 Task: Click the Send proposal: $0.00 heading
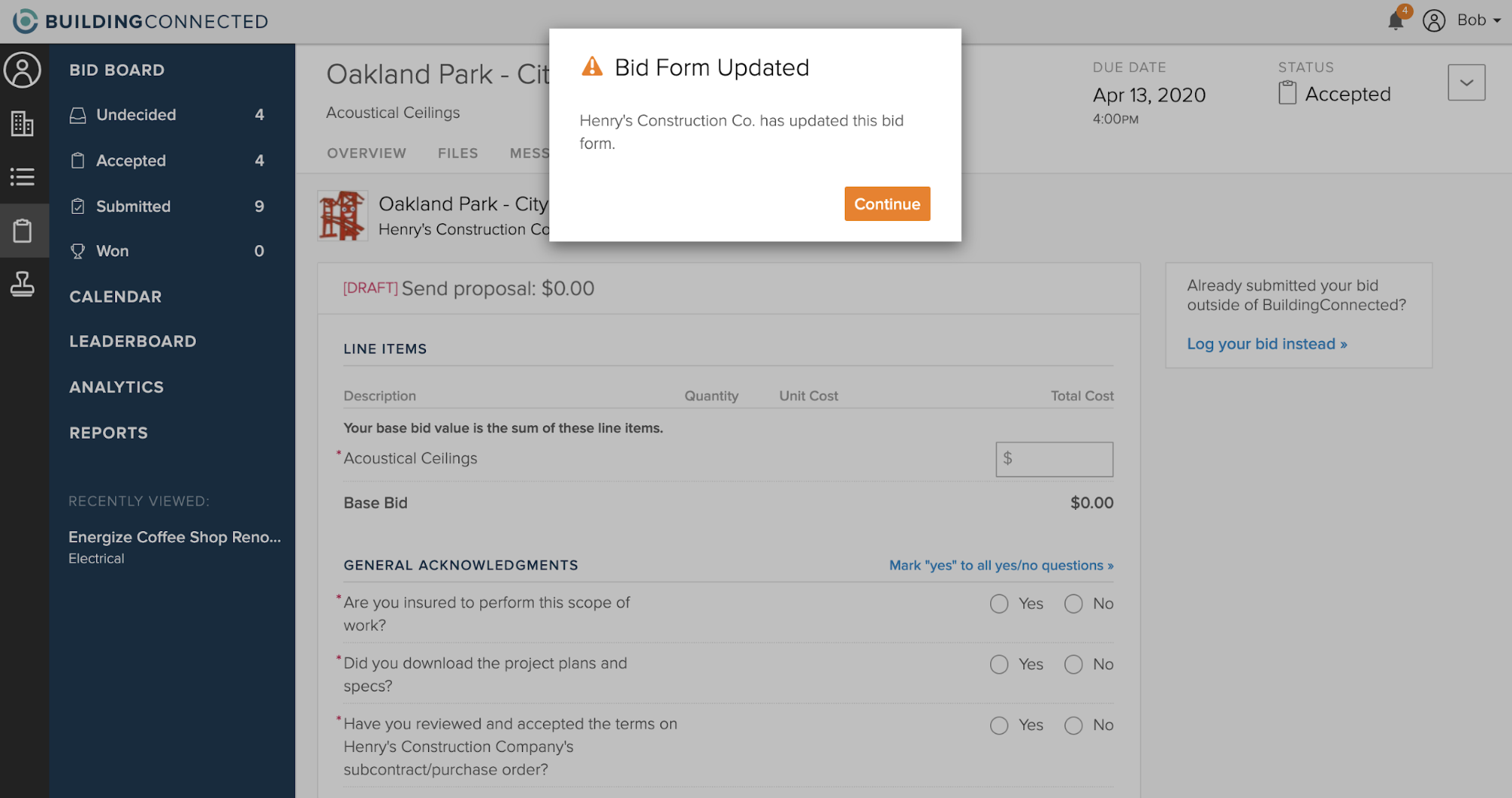point(498,288)
